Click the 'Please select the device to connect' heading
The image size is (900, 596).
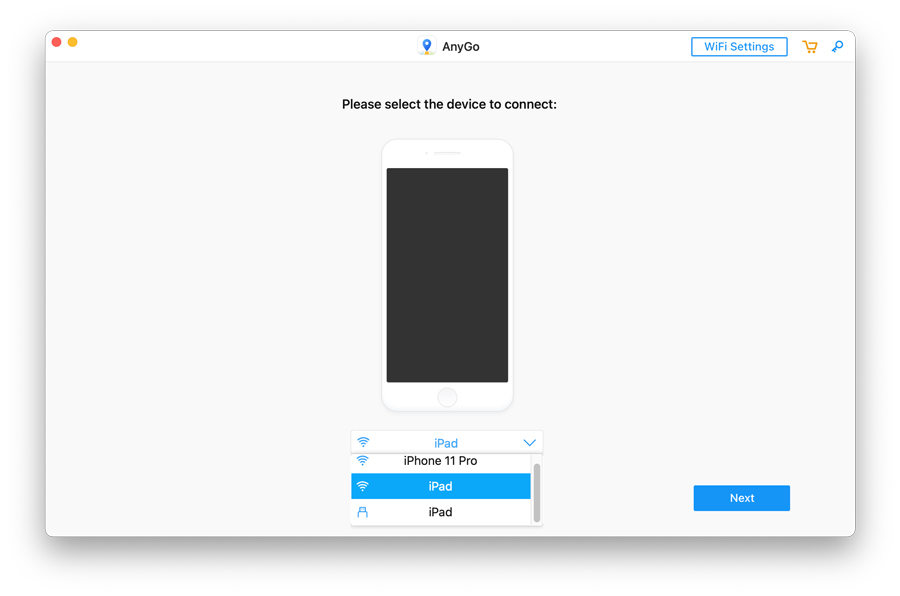click(448, 104)
